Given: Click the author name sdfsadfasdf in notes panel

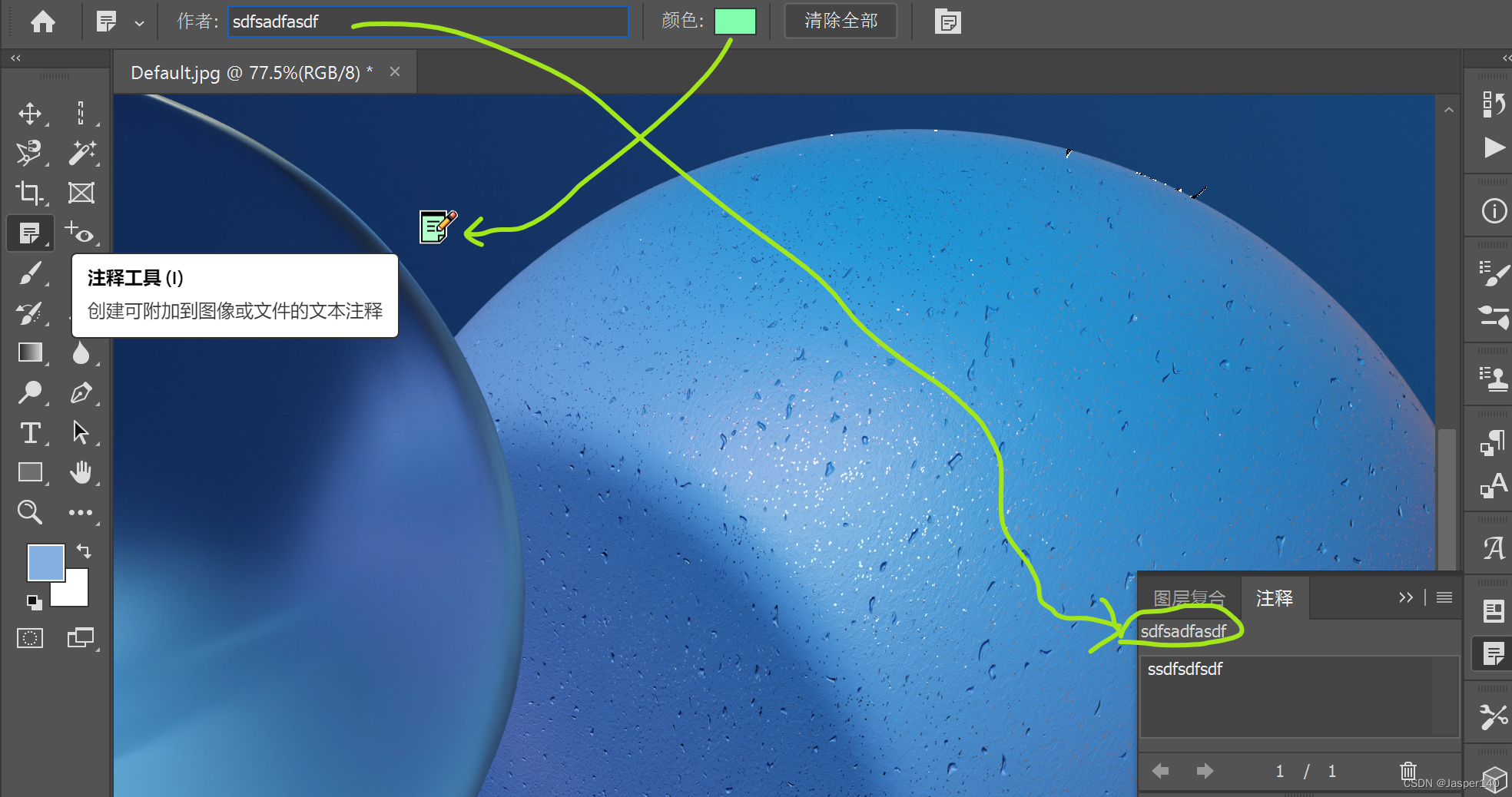Looking at the screenshot, I should [1183, 631].
